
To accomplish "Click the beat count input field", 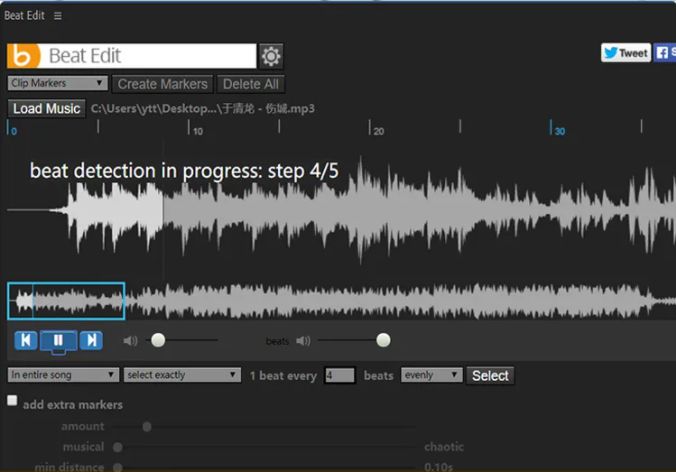I will click(x=340, y=375).
